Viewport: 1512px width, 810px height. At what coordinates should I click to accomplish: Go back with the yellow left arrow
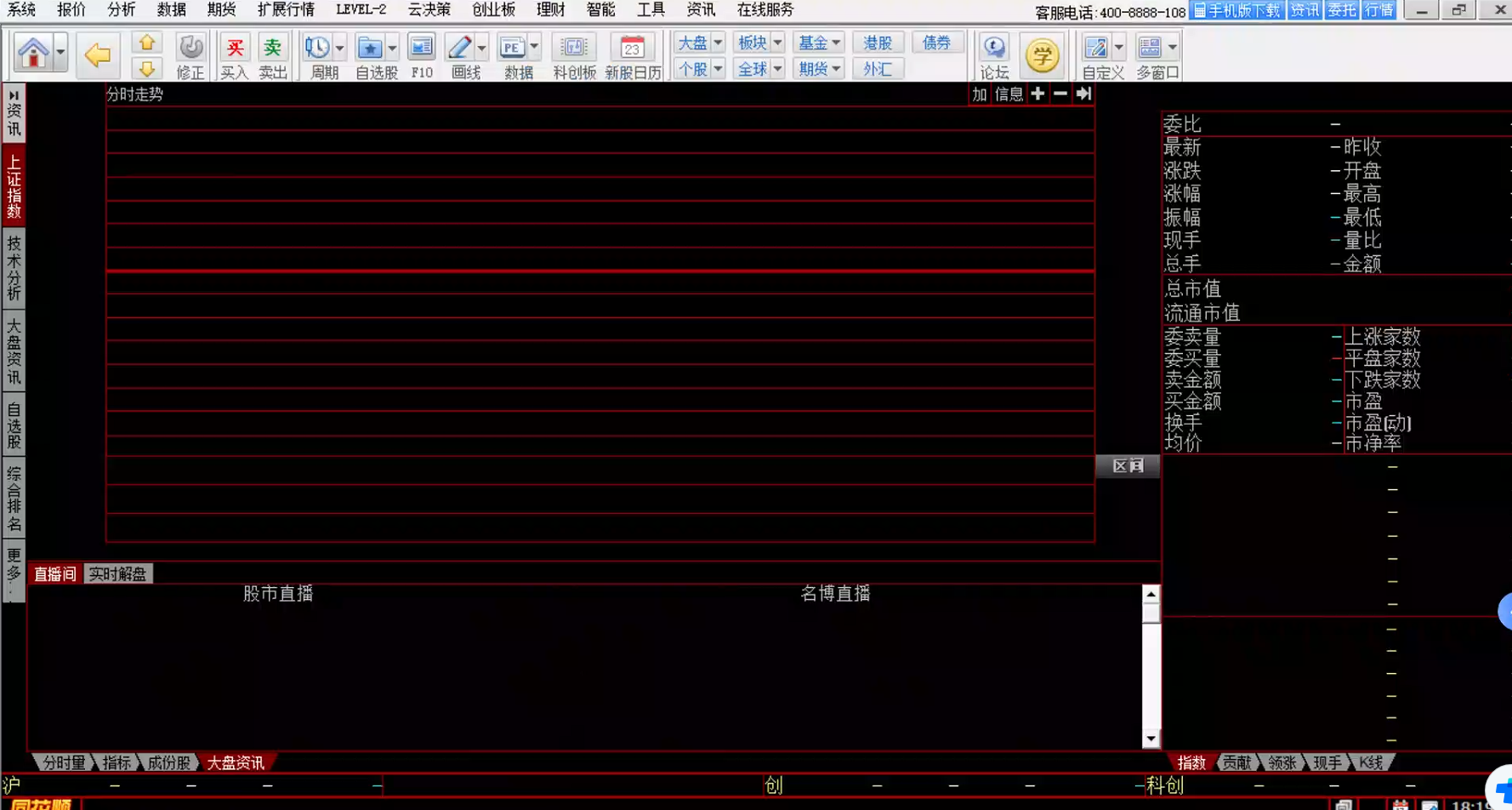97,54
